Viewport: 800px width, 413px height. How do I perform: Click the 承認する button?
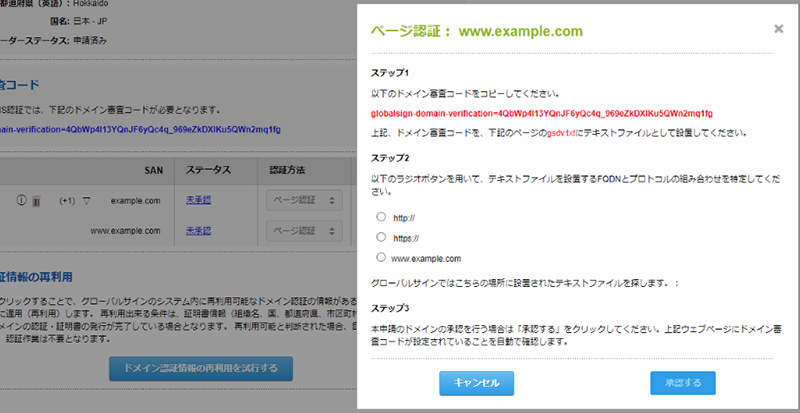[682, 382]
